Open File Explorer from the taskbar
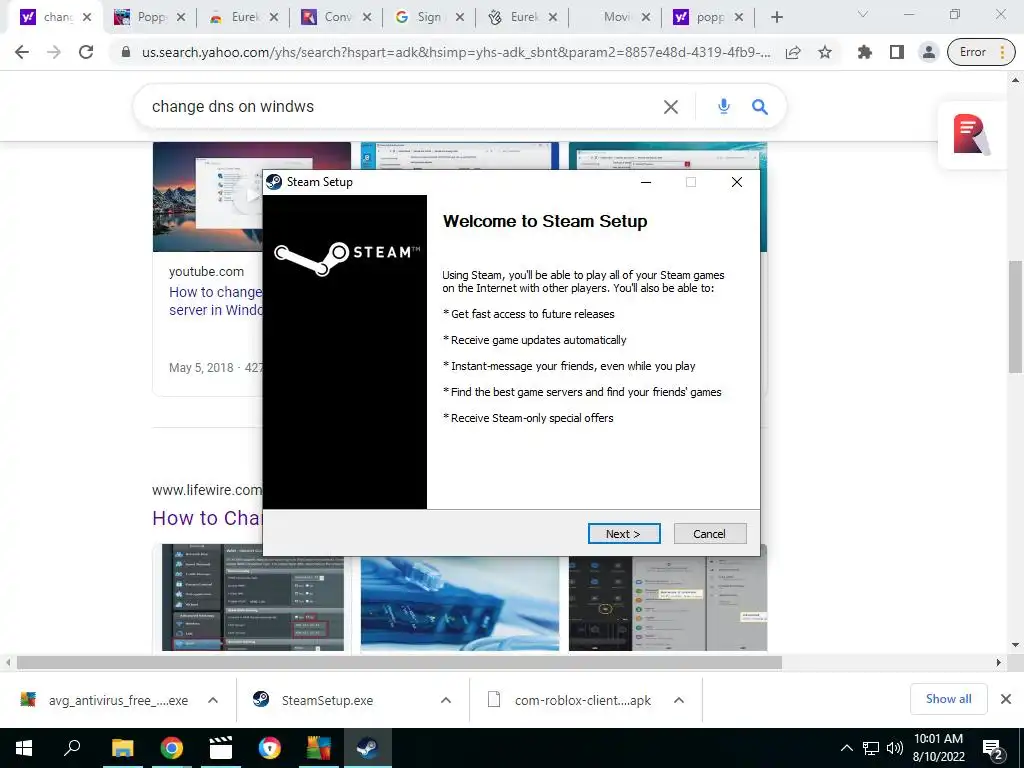This screenshot has height=768, width=1024. (x=122, y=748)
